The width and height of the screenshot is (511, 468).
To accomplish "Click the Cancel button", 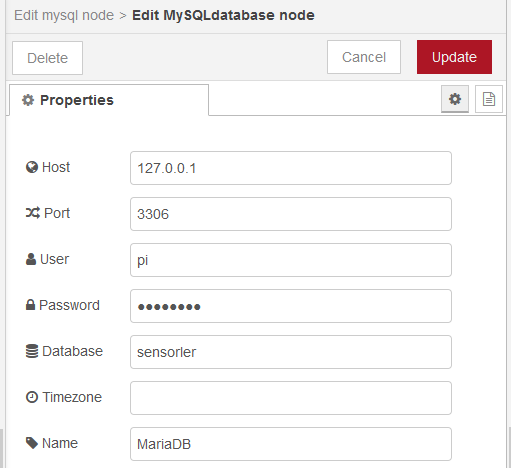I will tap(364, 57).
